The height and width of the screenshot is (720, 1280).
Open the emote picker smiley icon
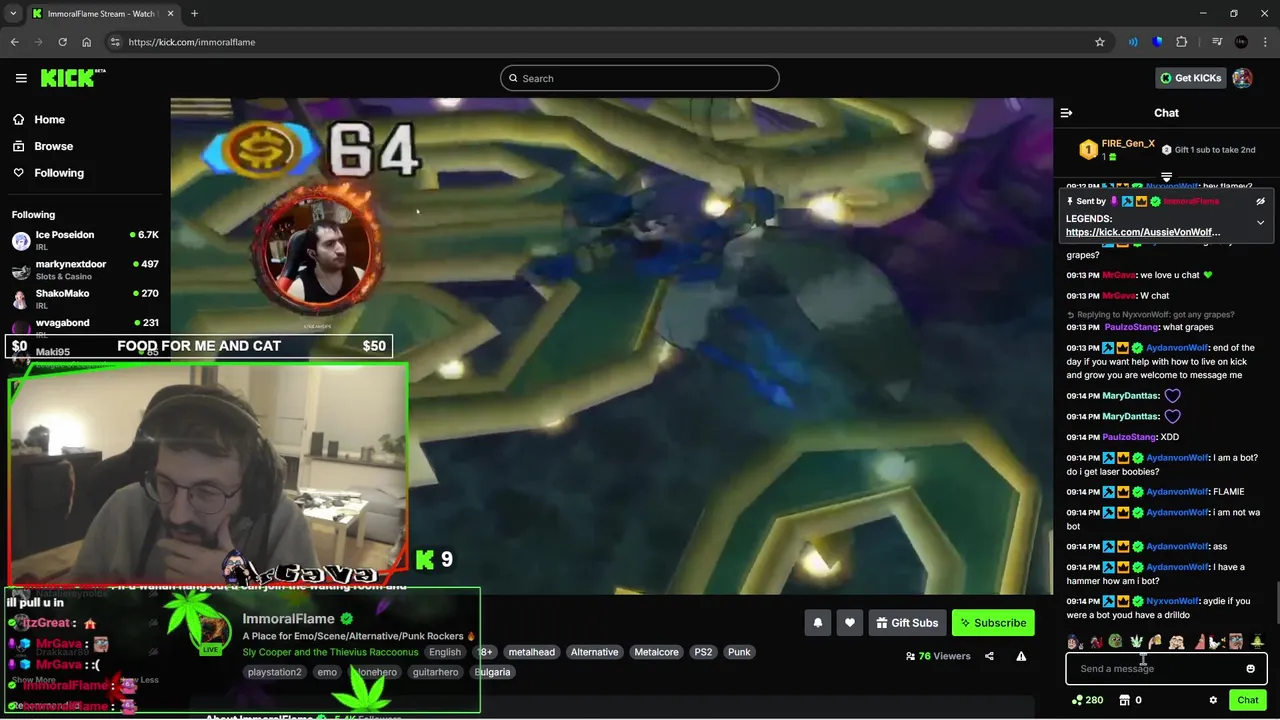click(x=1250, y=669)
